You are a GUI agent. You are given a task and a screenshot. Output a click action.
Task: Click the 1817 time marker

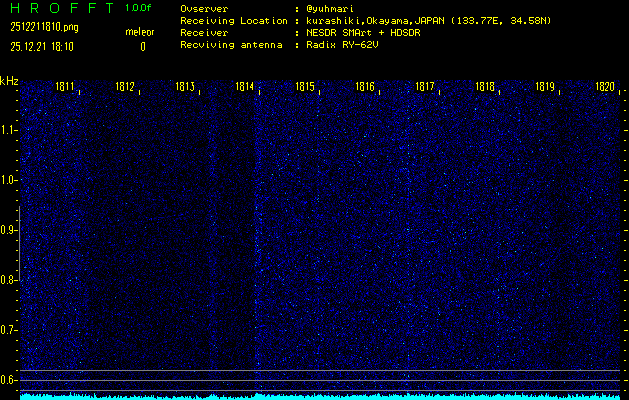click(425, 86)
